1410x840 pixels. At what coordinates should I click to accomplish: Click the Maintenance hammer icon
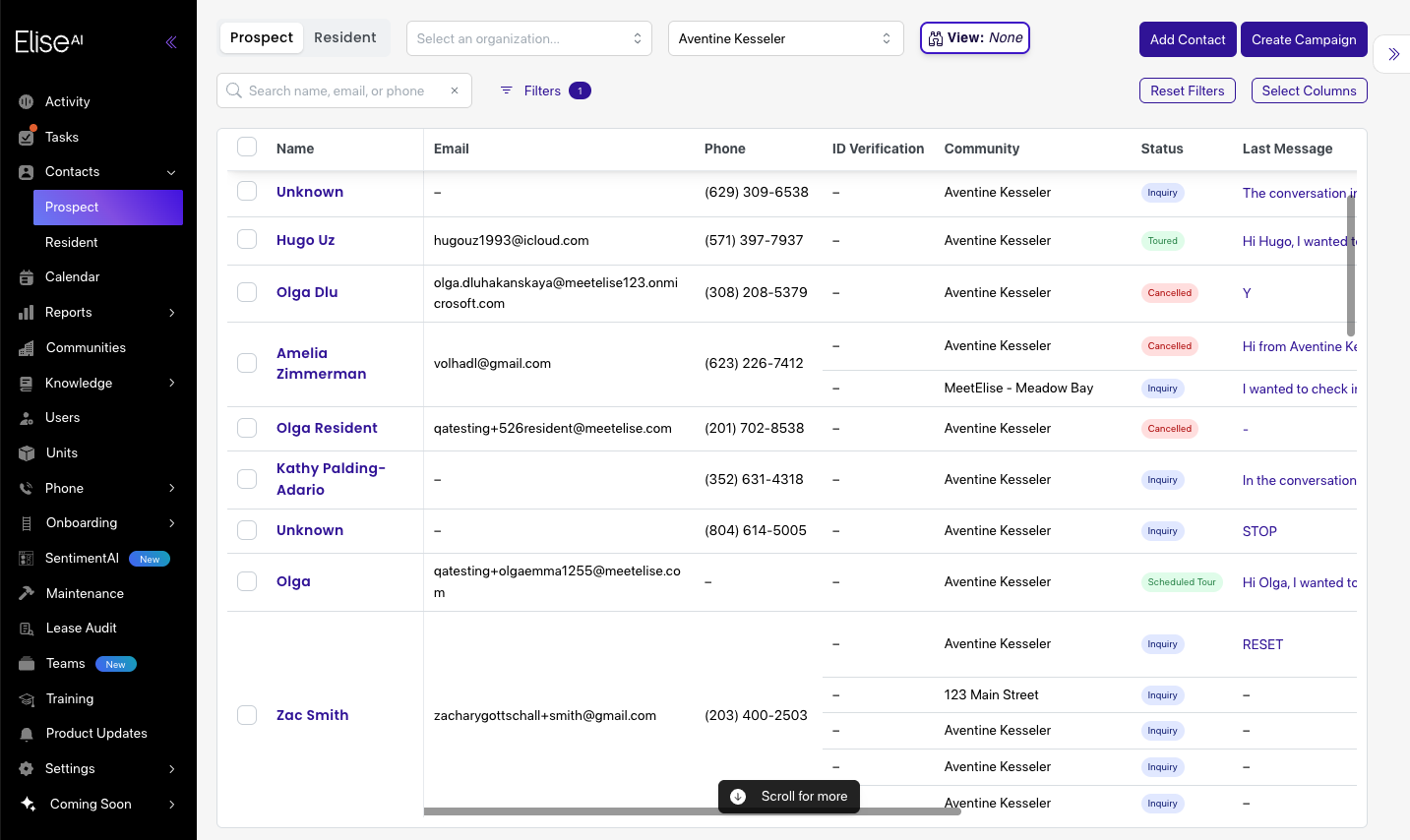tap(27, 593)
